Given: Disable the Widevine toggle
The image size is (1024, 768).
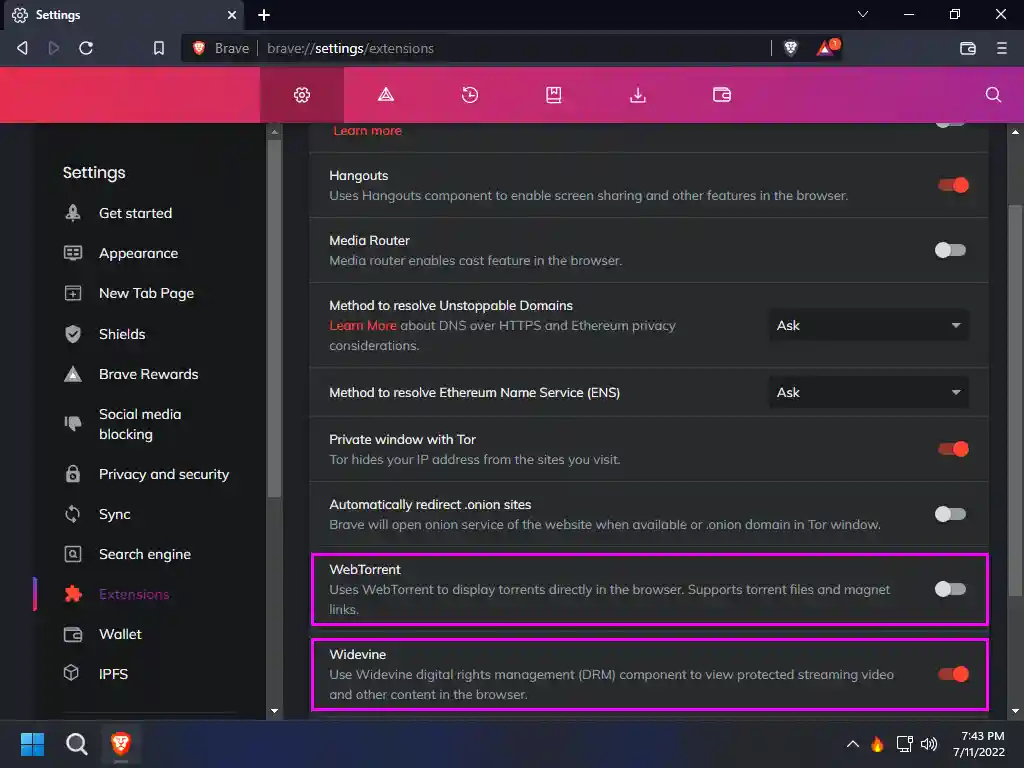Looking at the screenshot, I should pos(953,674).
